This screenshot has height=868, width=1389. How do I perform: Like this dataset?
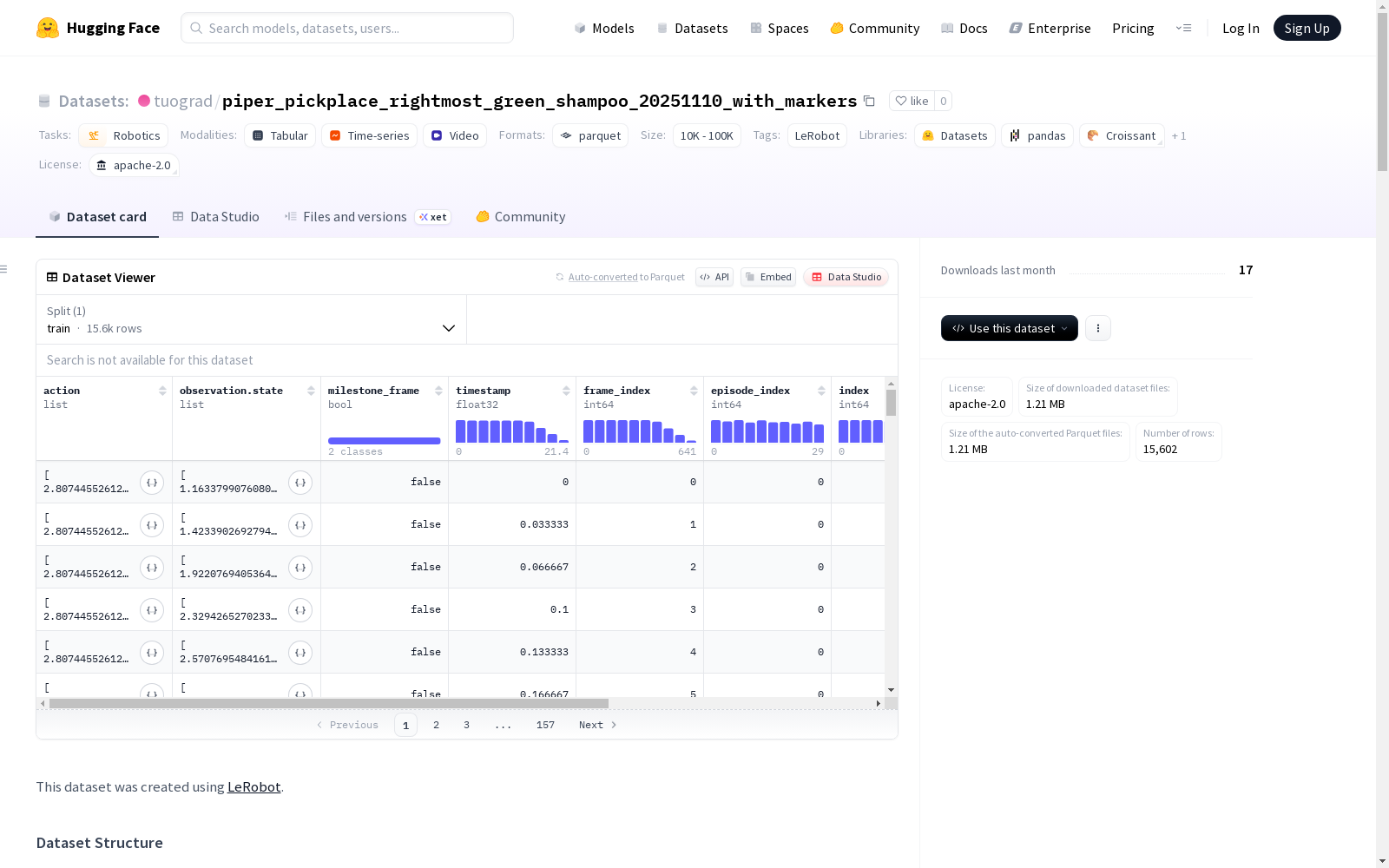912,101
